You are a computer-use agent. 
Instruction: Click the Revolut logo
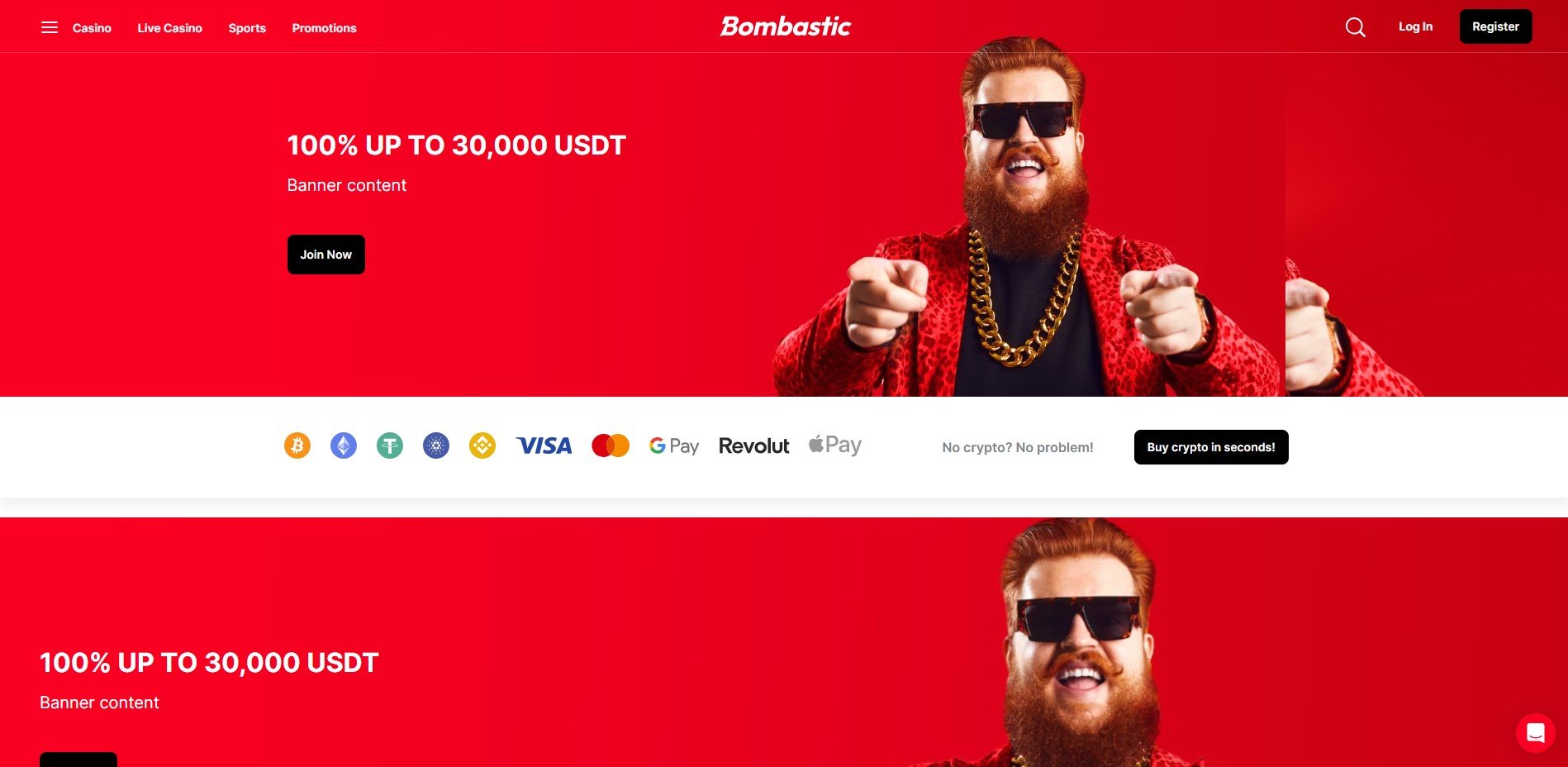click(x=754, y=445)
